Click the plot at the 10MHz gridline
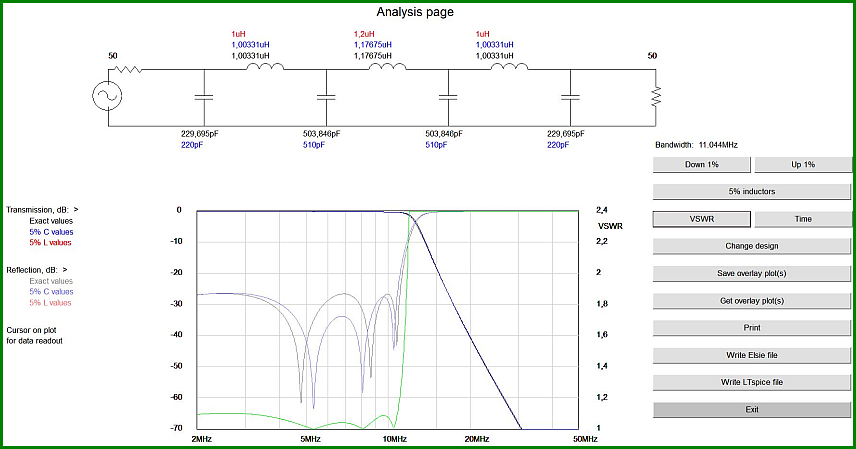The image size is (856, 449). [x=394, y=320]
